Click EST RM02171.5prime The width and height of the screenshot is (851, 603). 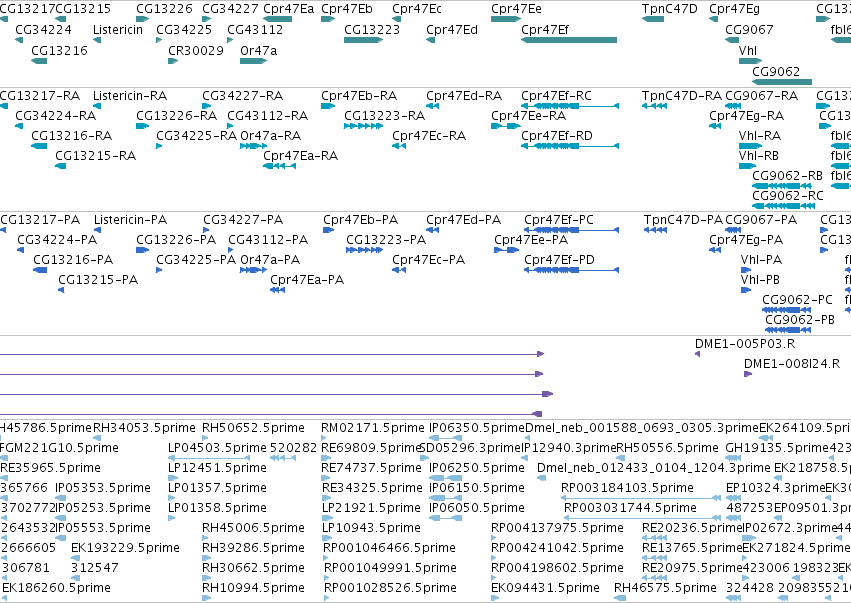(x=325, y=438)
